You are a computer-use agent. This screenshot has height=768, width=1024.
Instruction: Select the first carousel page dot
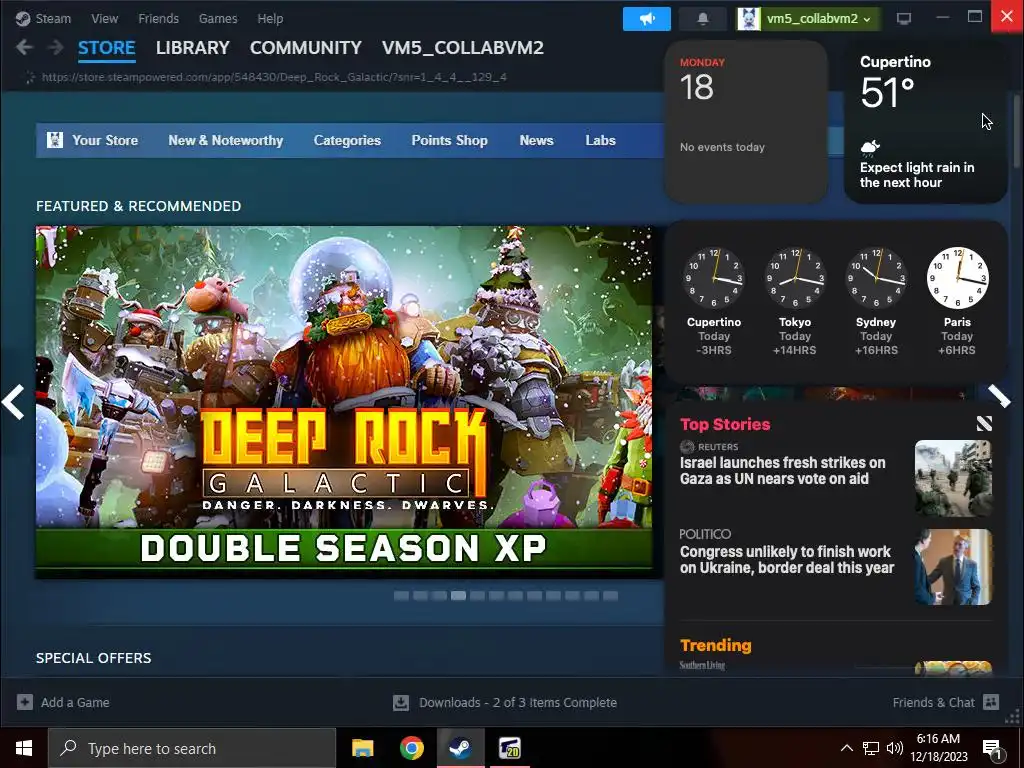pos(401,596)
